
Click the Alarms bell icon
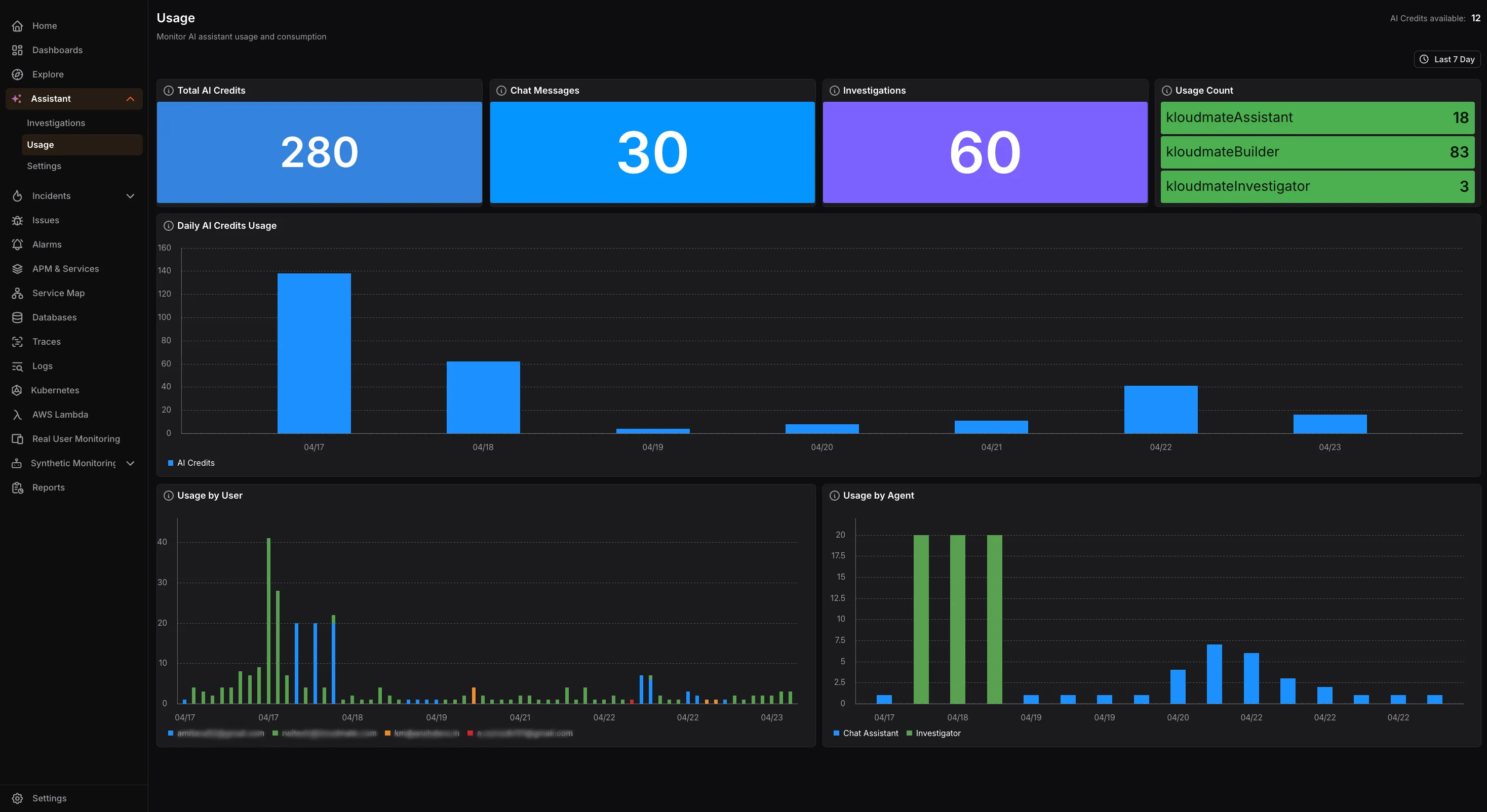click(x=17, y=245)
